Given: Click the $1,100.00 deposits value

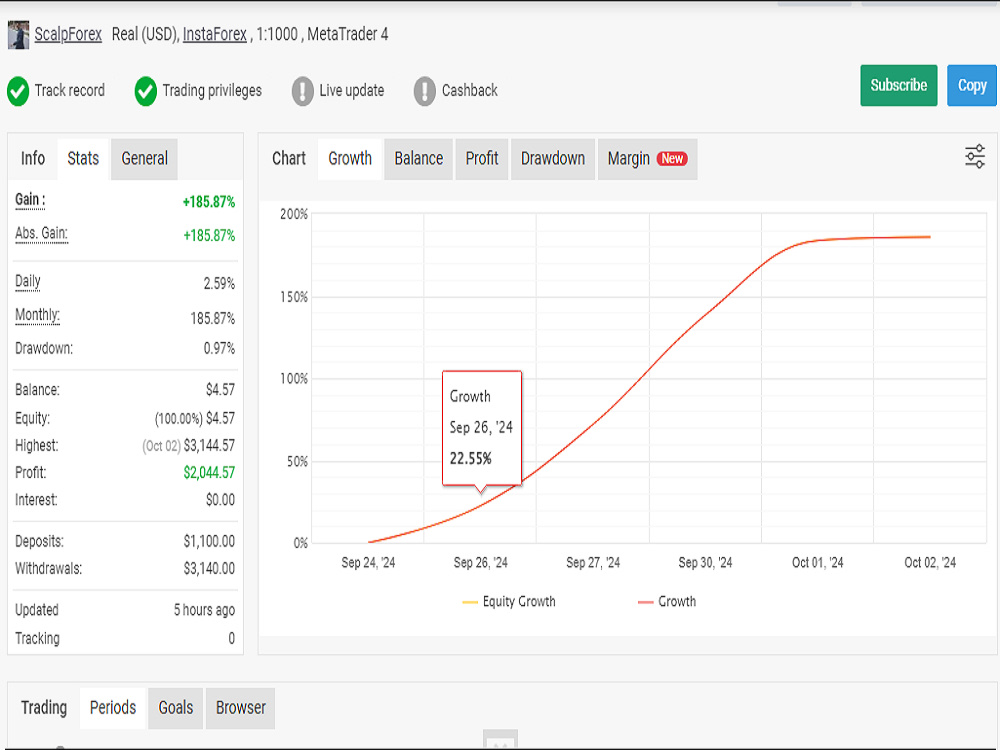Looking at the screenshot, I should 209,541.
